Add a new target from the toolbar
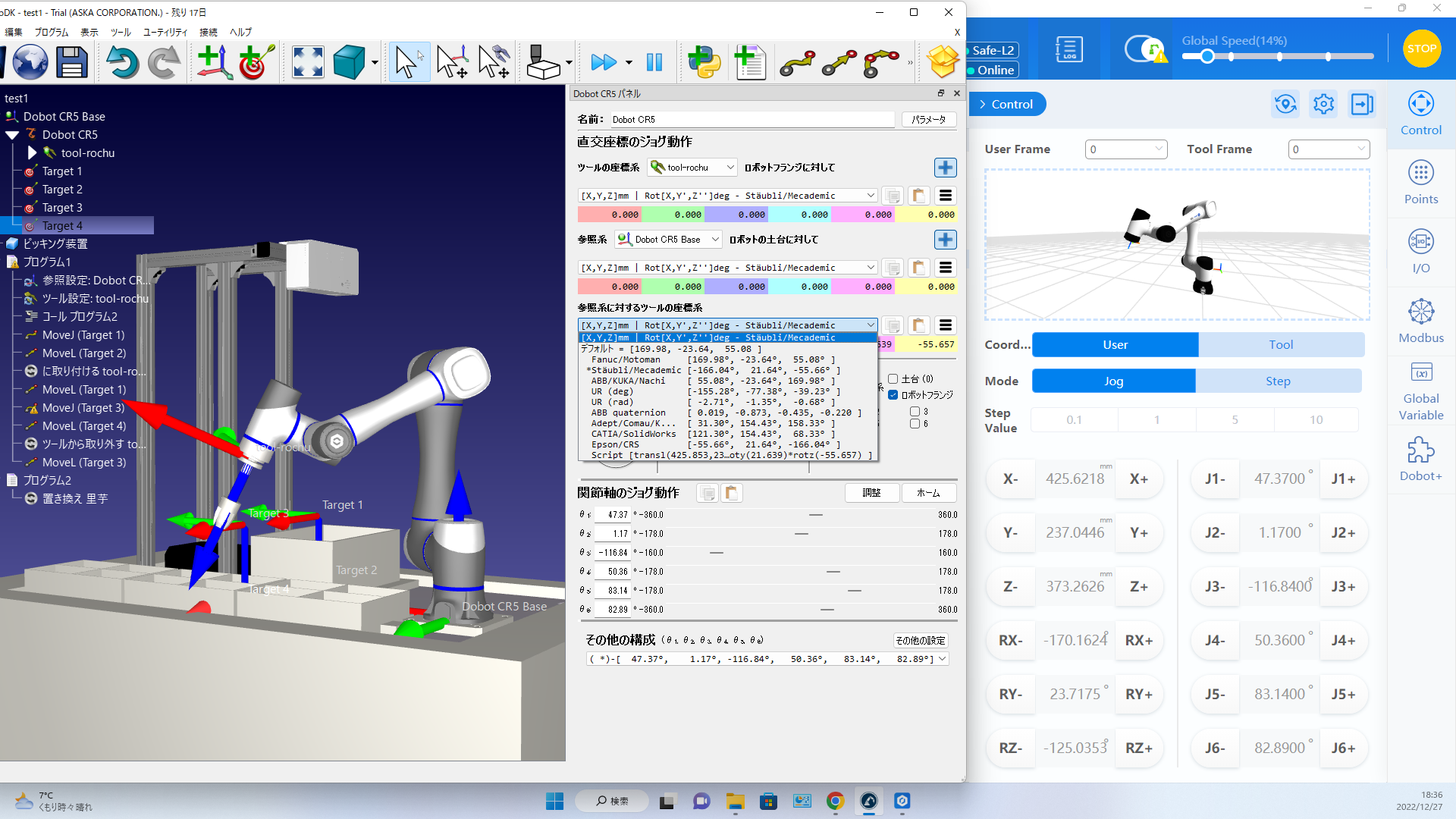1456x819 pixels. 256,62
